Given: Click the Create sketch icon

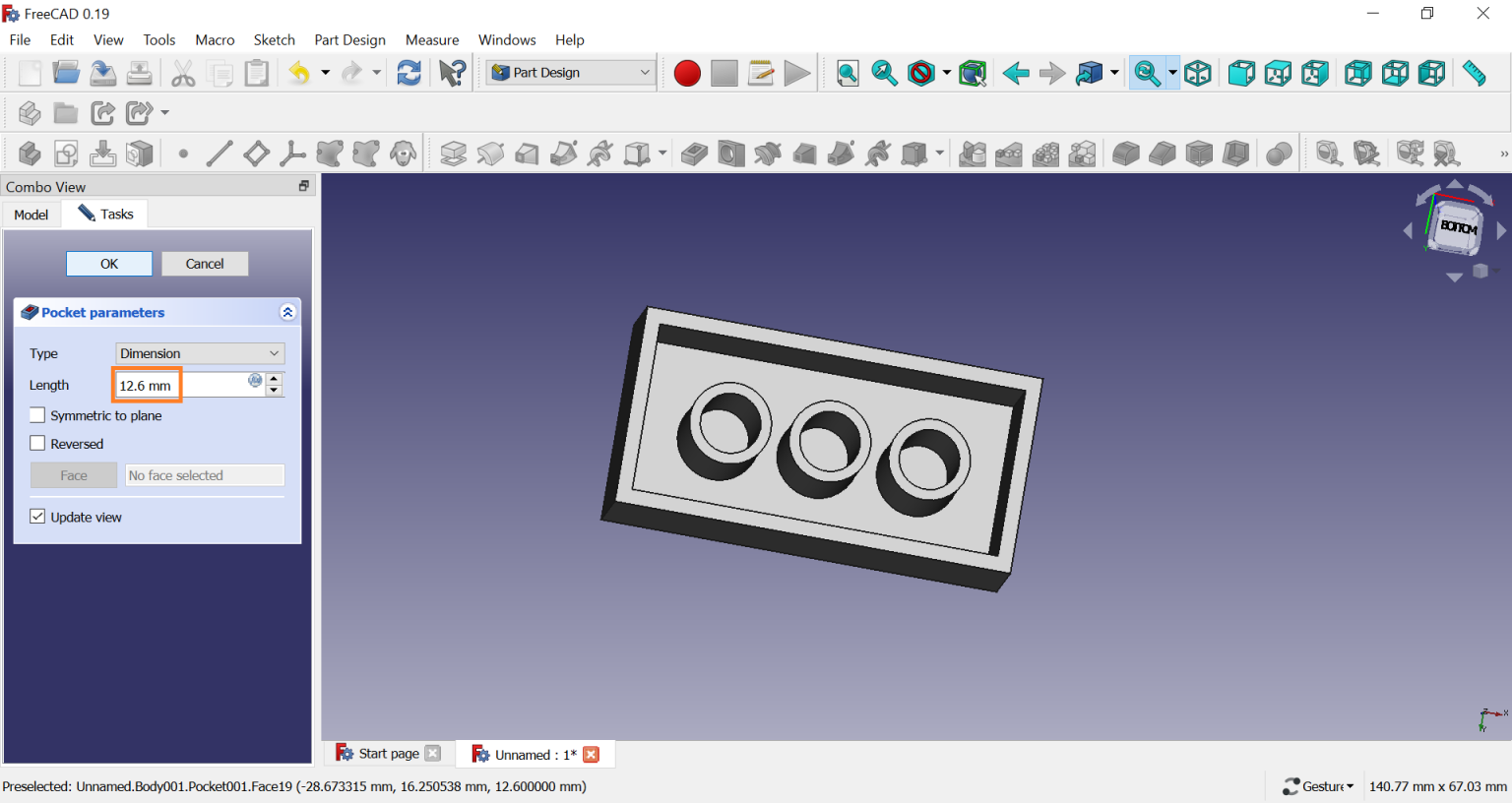Looking at the screenshot, I should click(x=66, y=154).
